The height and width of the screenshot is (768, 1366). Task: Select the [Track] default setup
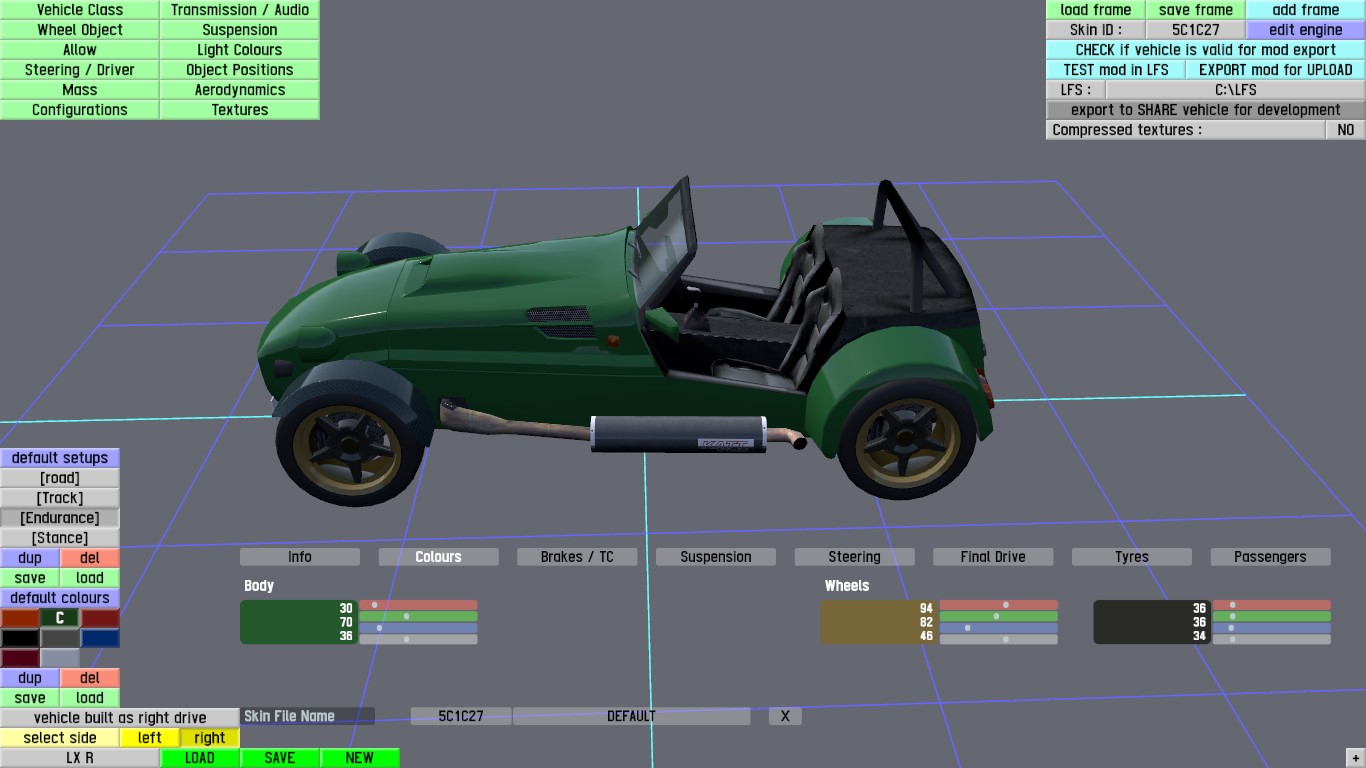[x=60, y=498]
